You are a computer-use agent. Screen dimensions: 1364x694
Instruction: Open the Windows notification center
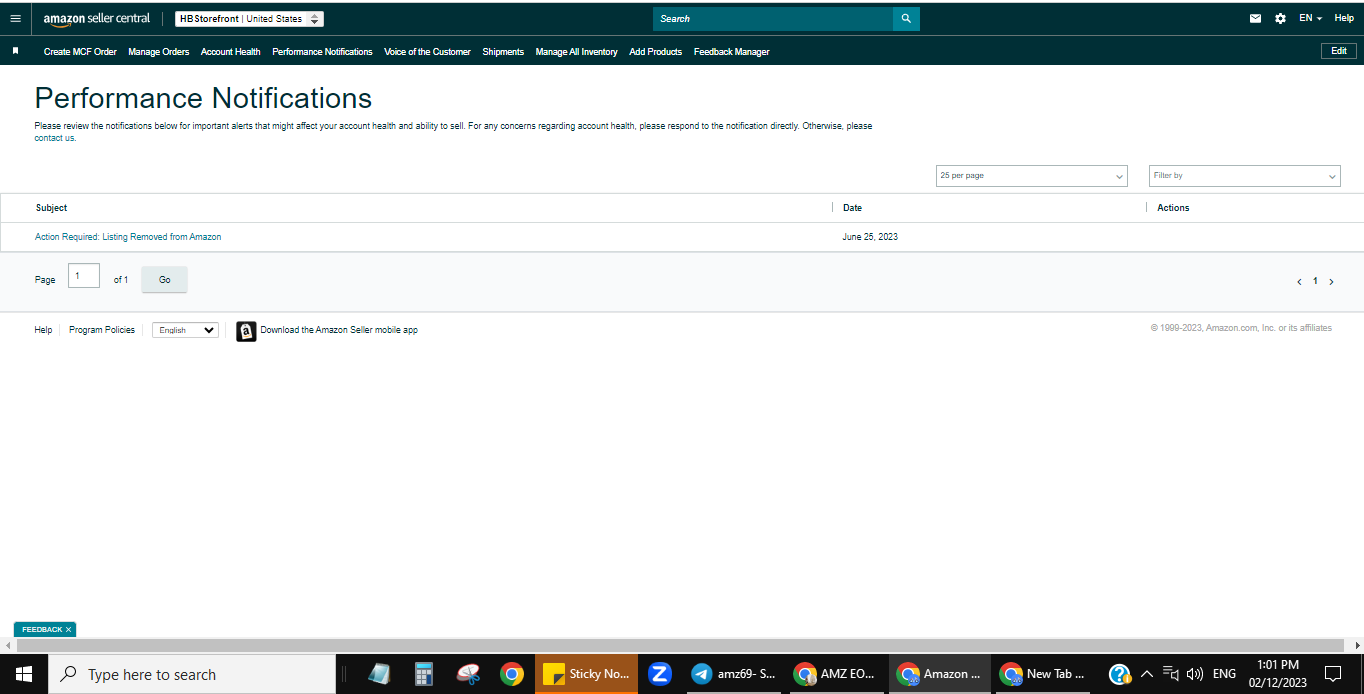[x=1332, y=674]
